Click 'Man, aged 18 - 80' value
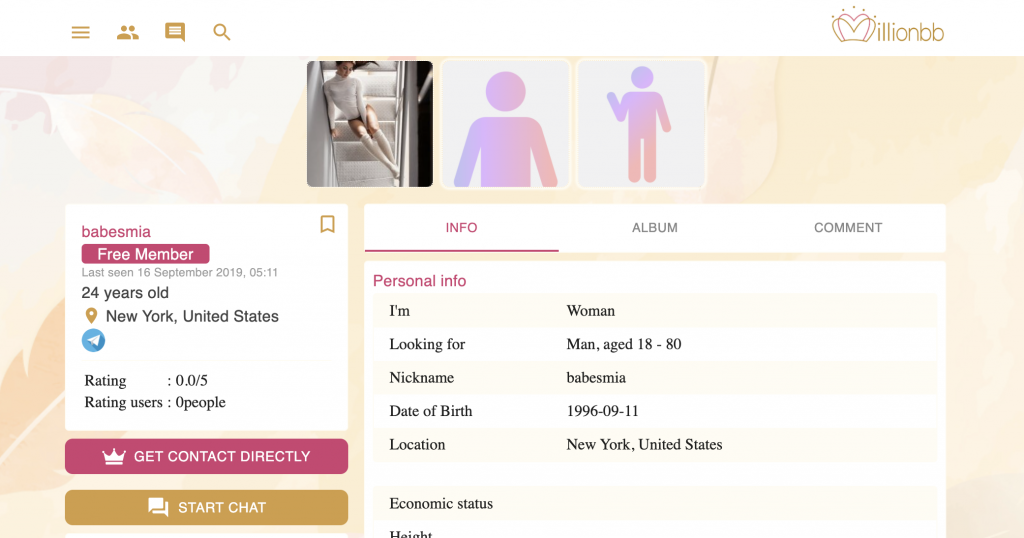Viewport: 1024px width, 538px height. (x=624, y=344)
